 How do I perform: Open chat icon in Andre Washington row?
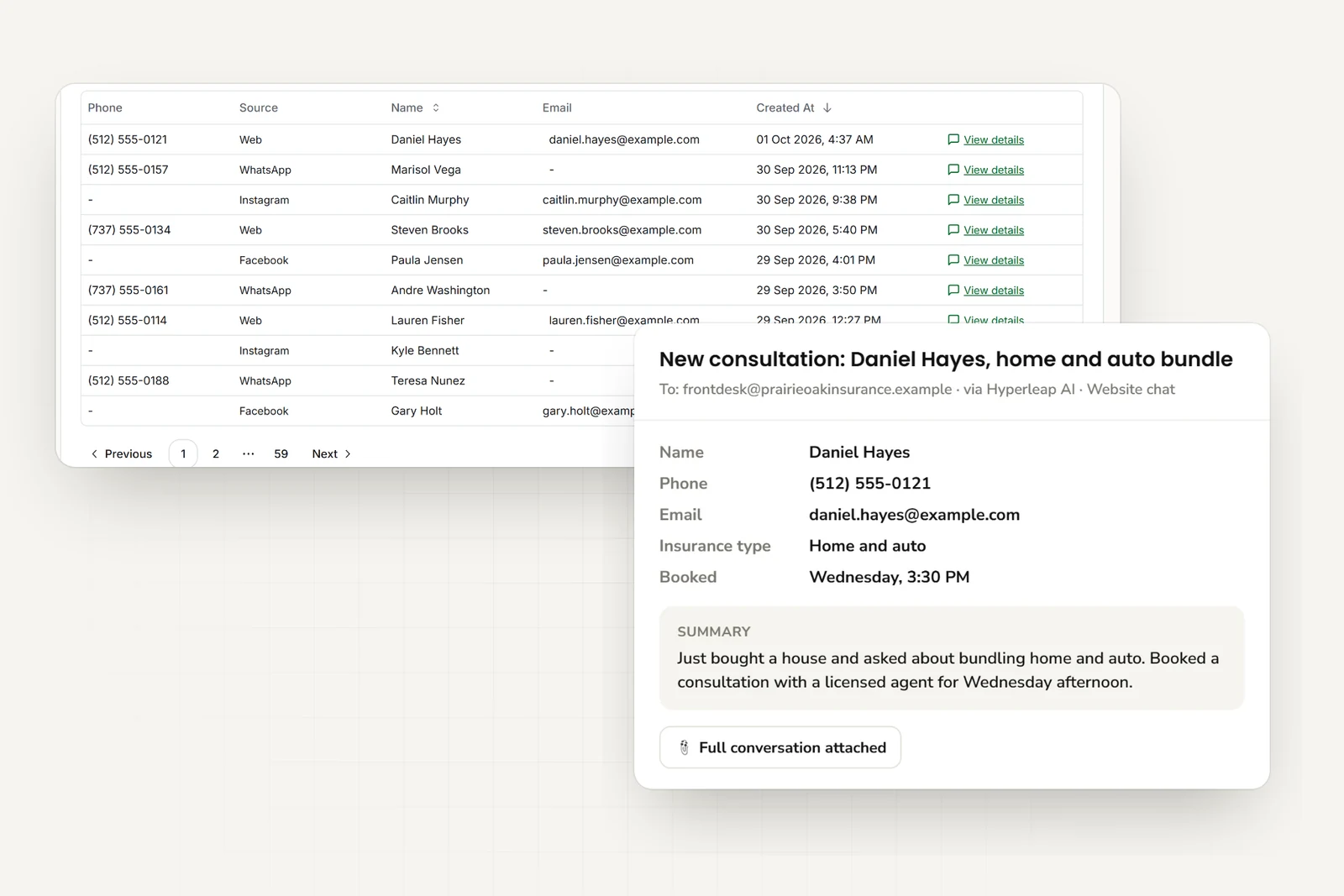[953, 291]
